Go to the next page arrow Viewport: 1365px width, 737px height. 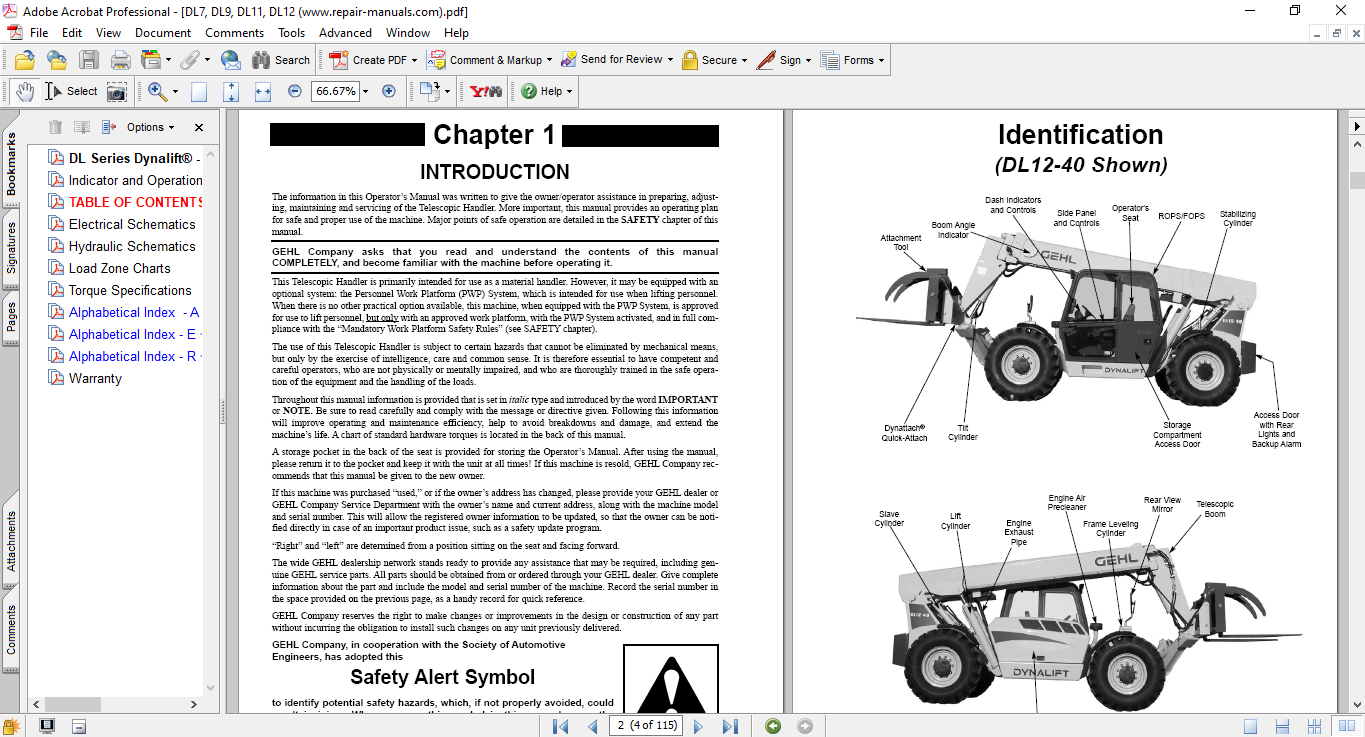pyautogui.click(x=698, y=726)
